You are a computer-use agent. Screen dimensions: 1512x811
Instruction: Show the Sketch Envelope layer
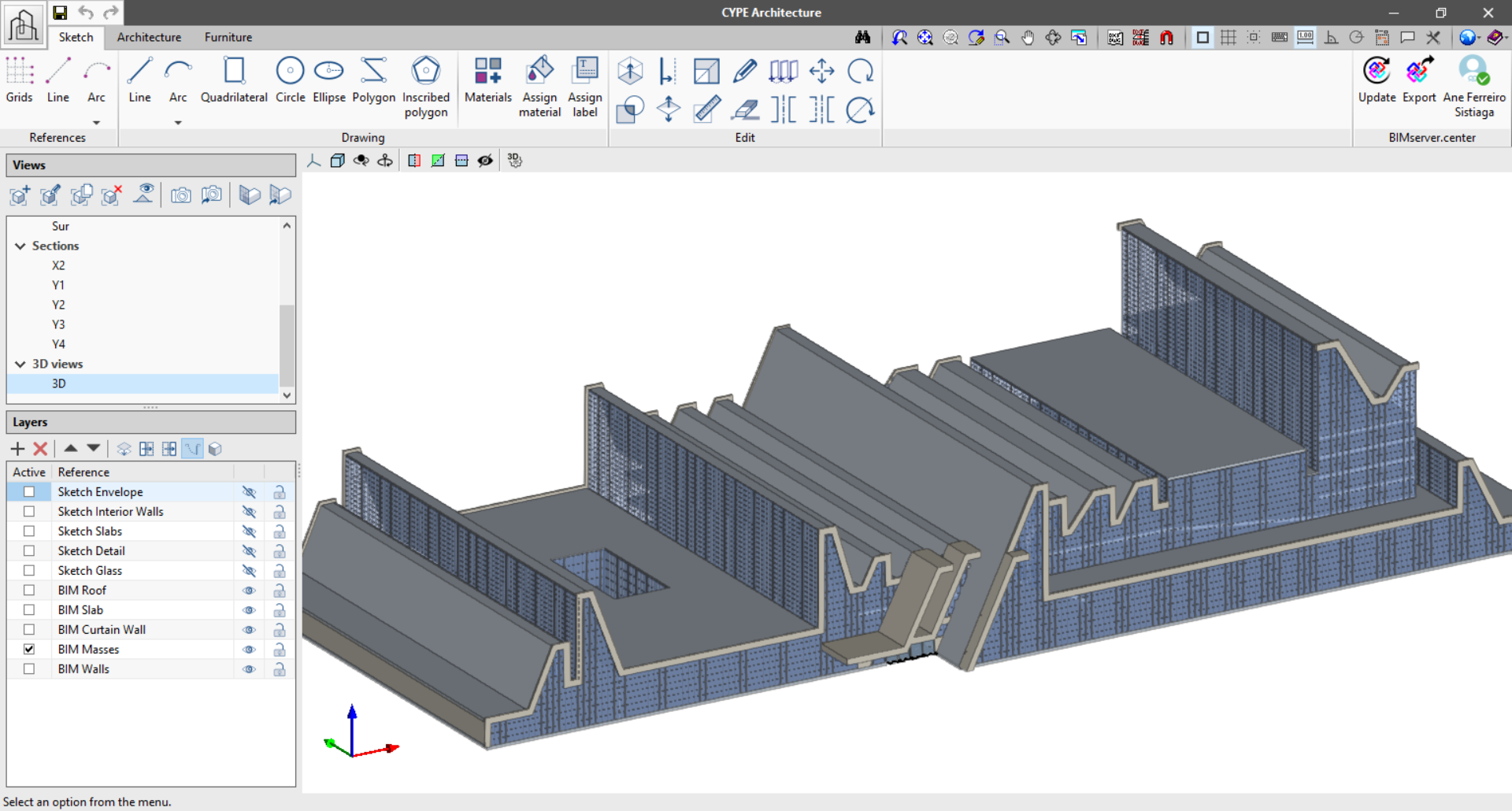point(249,492)
